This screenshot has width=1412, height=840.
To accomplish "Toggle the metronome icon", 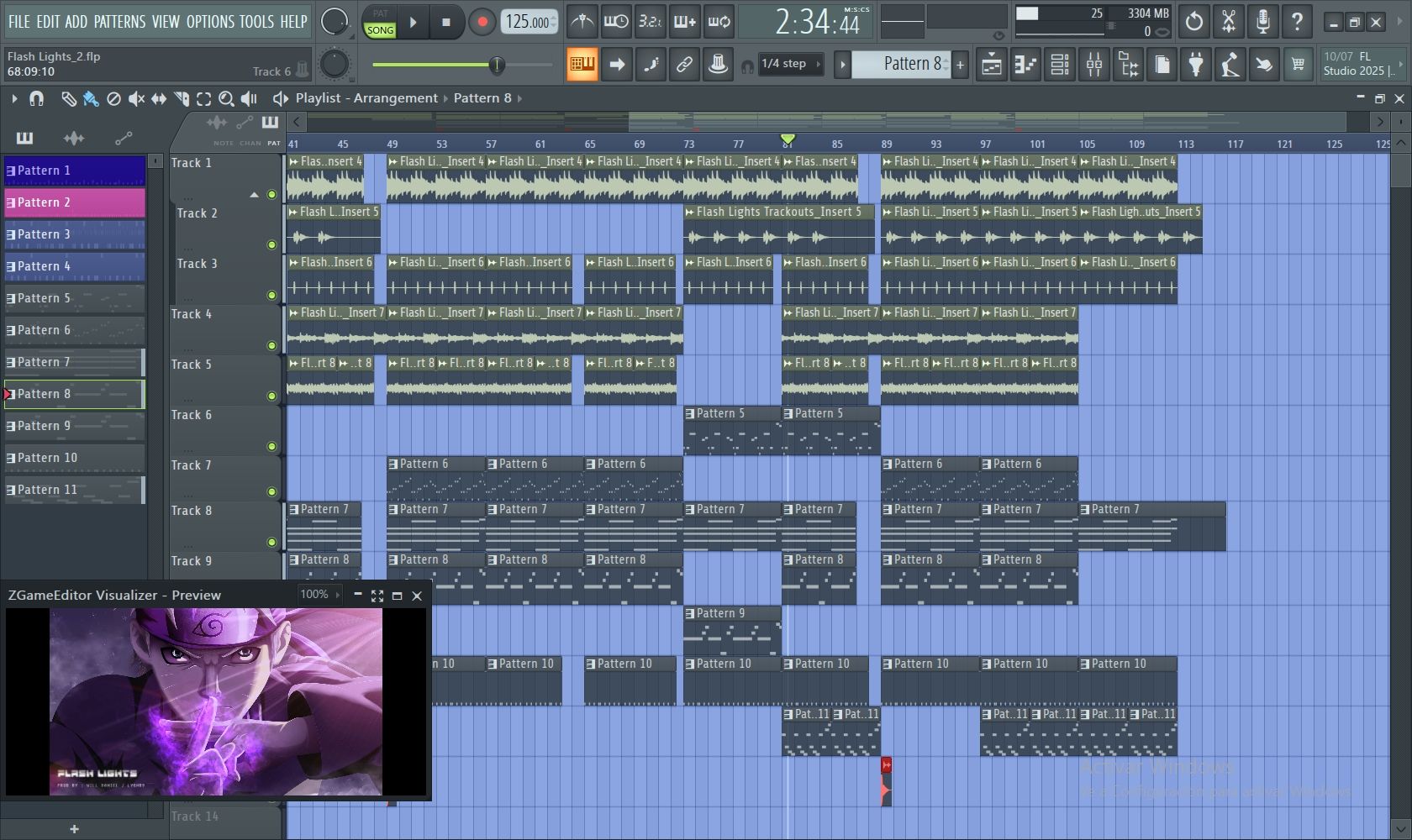I will click(582, 22).
